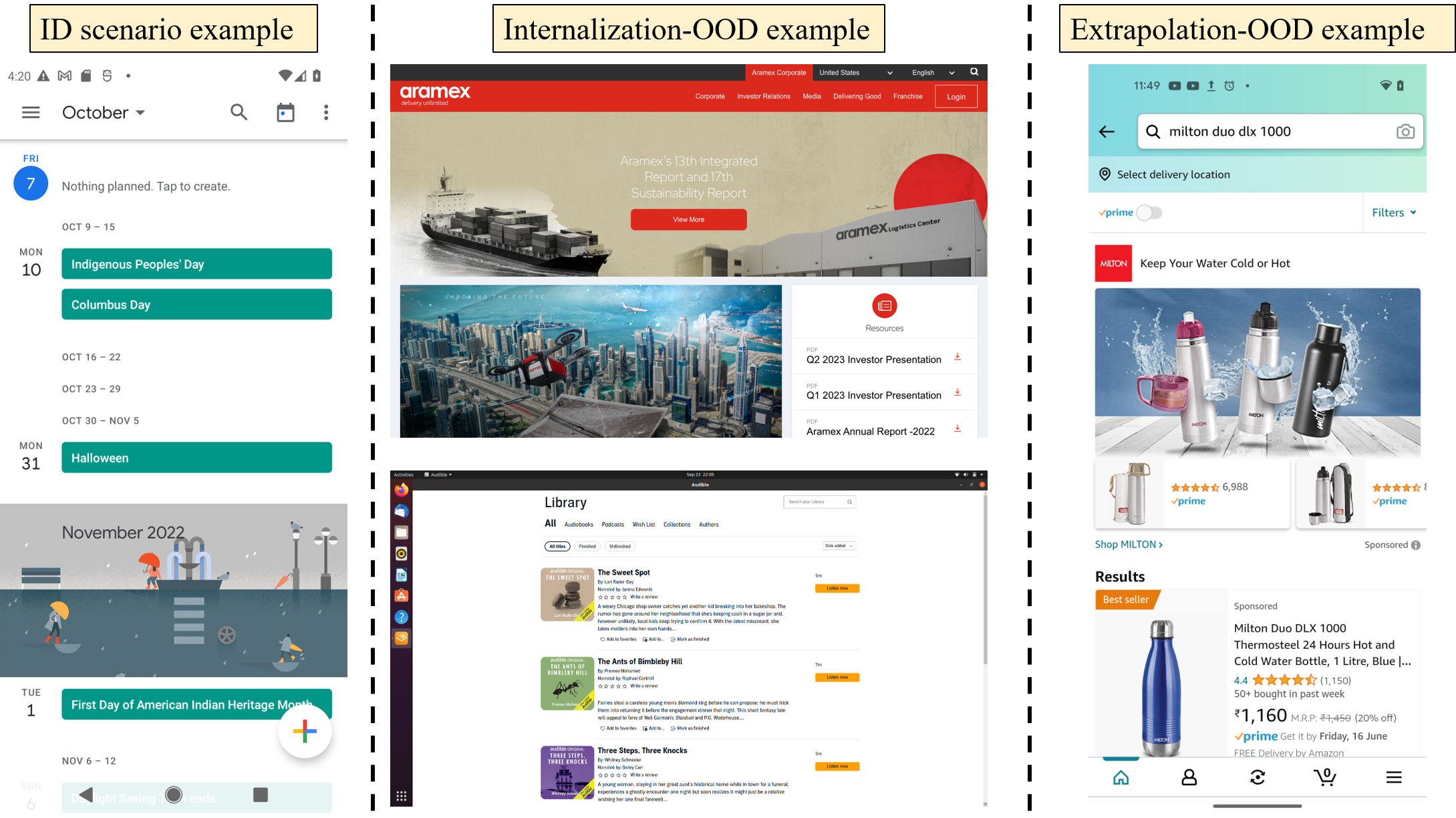Jump to today calendar icon
The width and height of the screenshot is (1456, 818).
285,112
